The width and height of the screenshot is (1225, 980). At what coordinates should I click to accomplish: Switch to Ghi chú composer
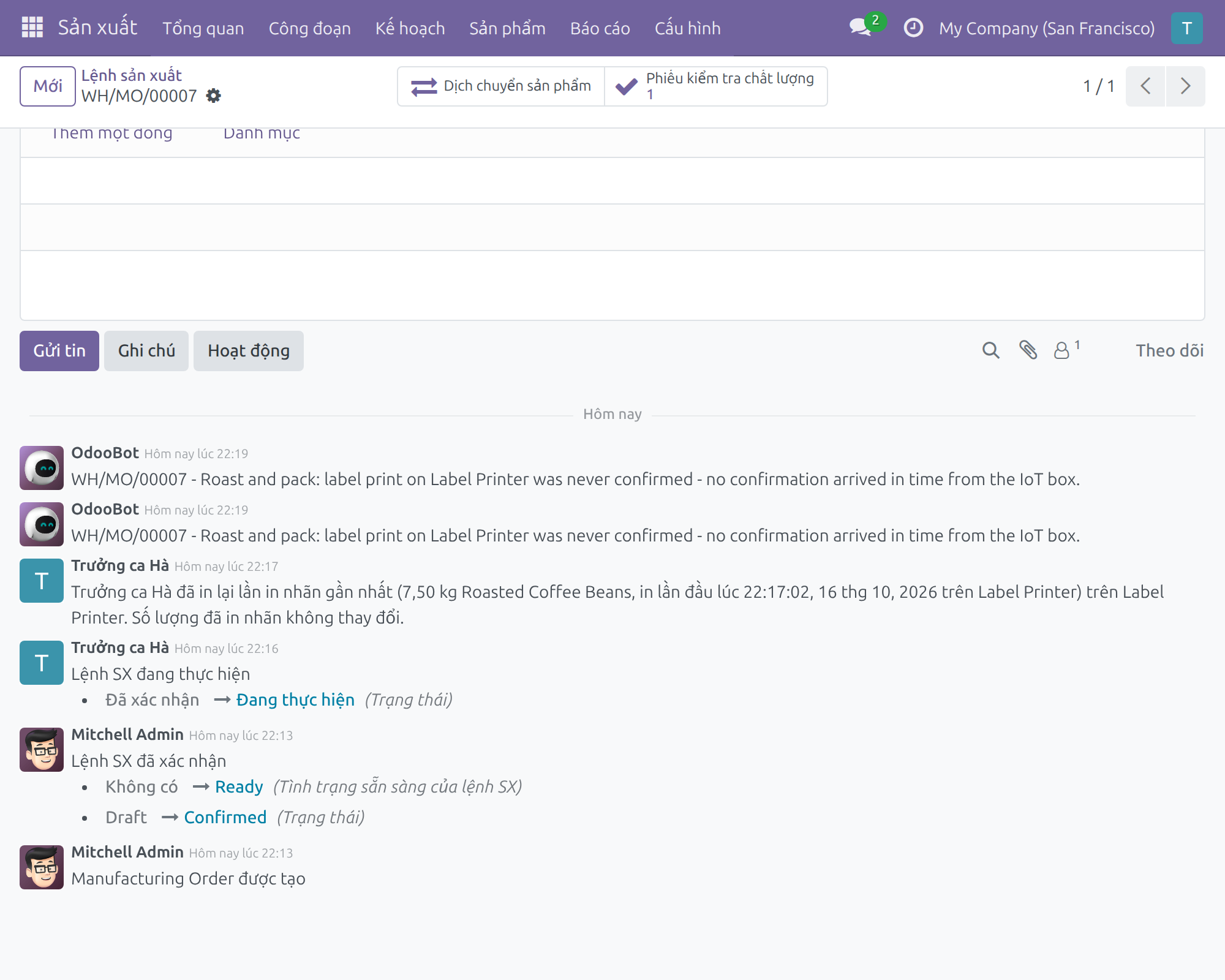pos(146,351)
